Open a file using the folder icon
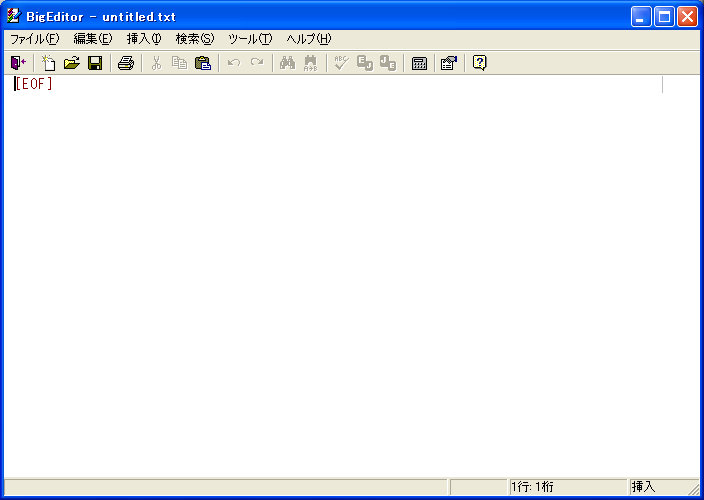Image resolution: width=704 pixels, height=500 pixels. tap(71, 63)
